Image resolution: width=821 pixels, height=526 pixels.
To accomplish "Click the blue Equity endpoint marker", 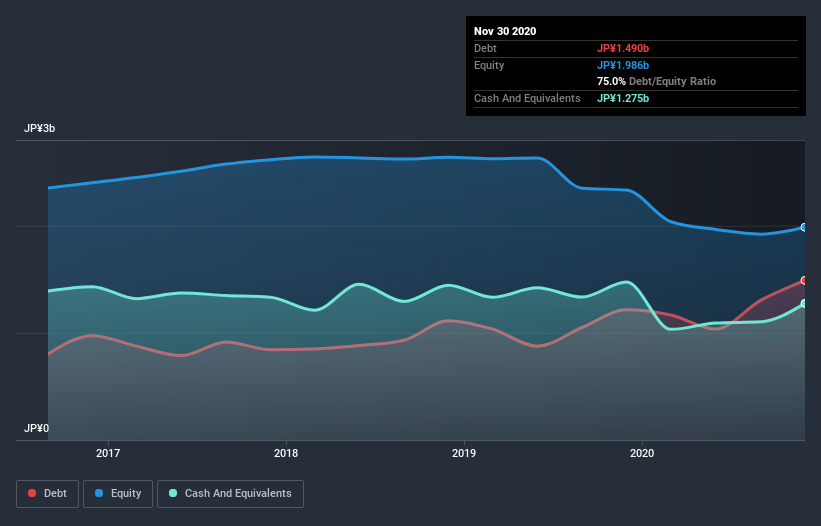I will click(804, 227).
